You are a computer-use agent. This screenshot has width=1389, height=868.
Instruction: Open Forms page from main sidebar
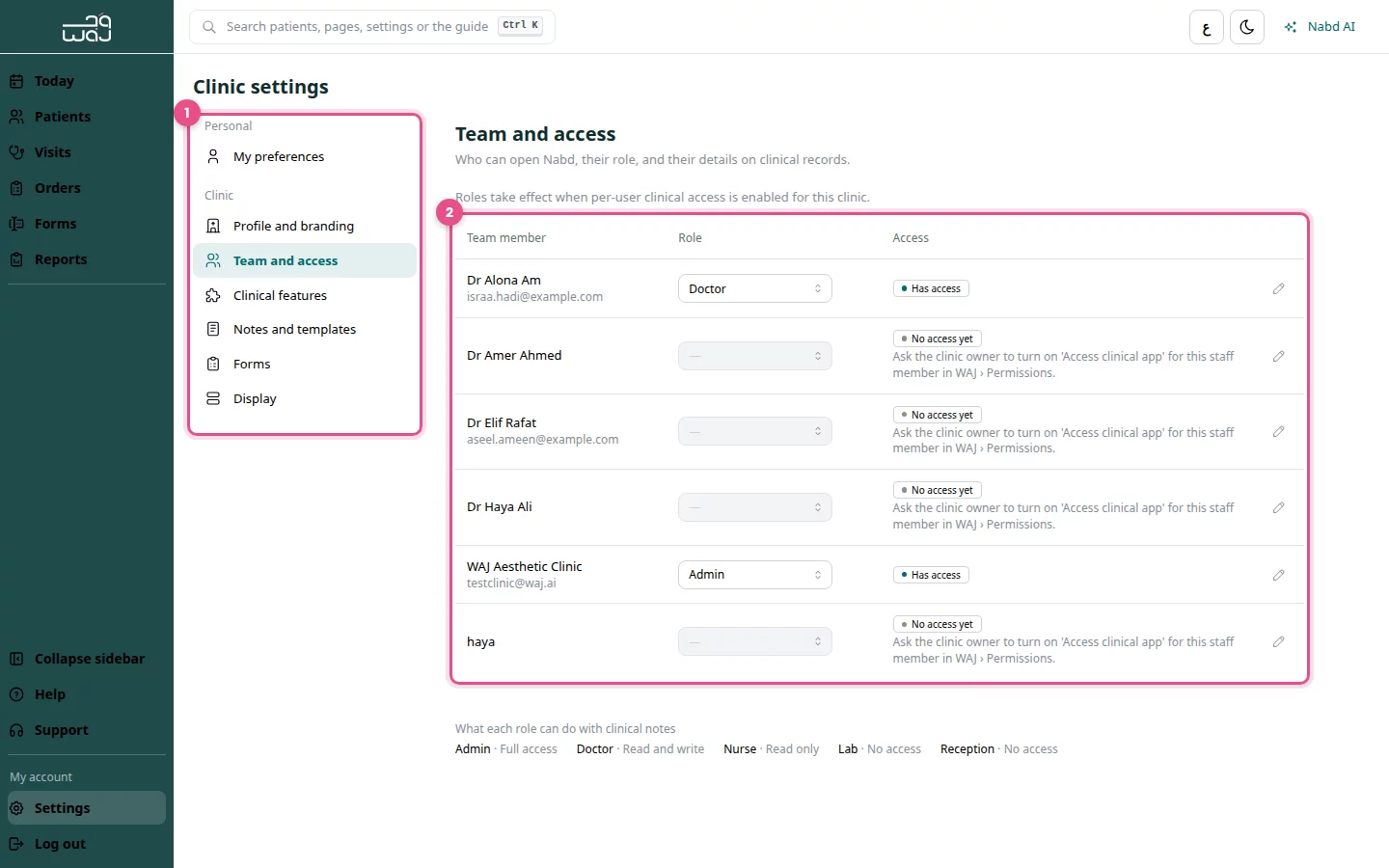pos(87,224)
